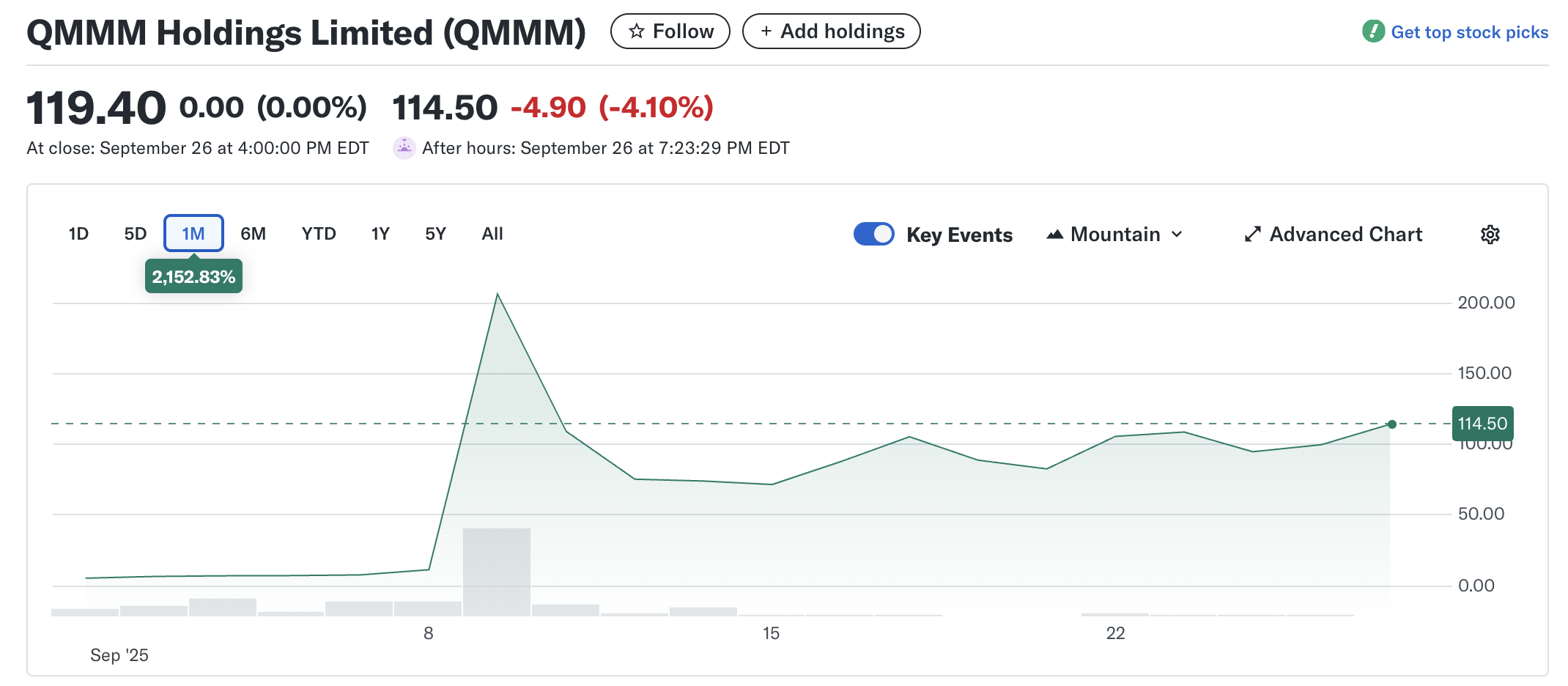Click the tallest volume bar on chart

497,572
